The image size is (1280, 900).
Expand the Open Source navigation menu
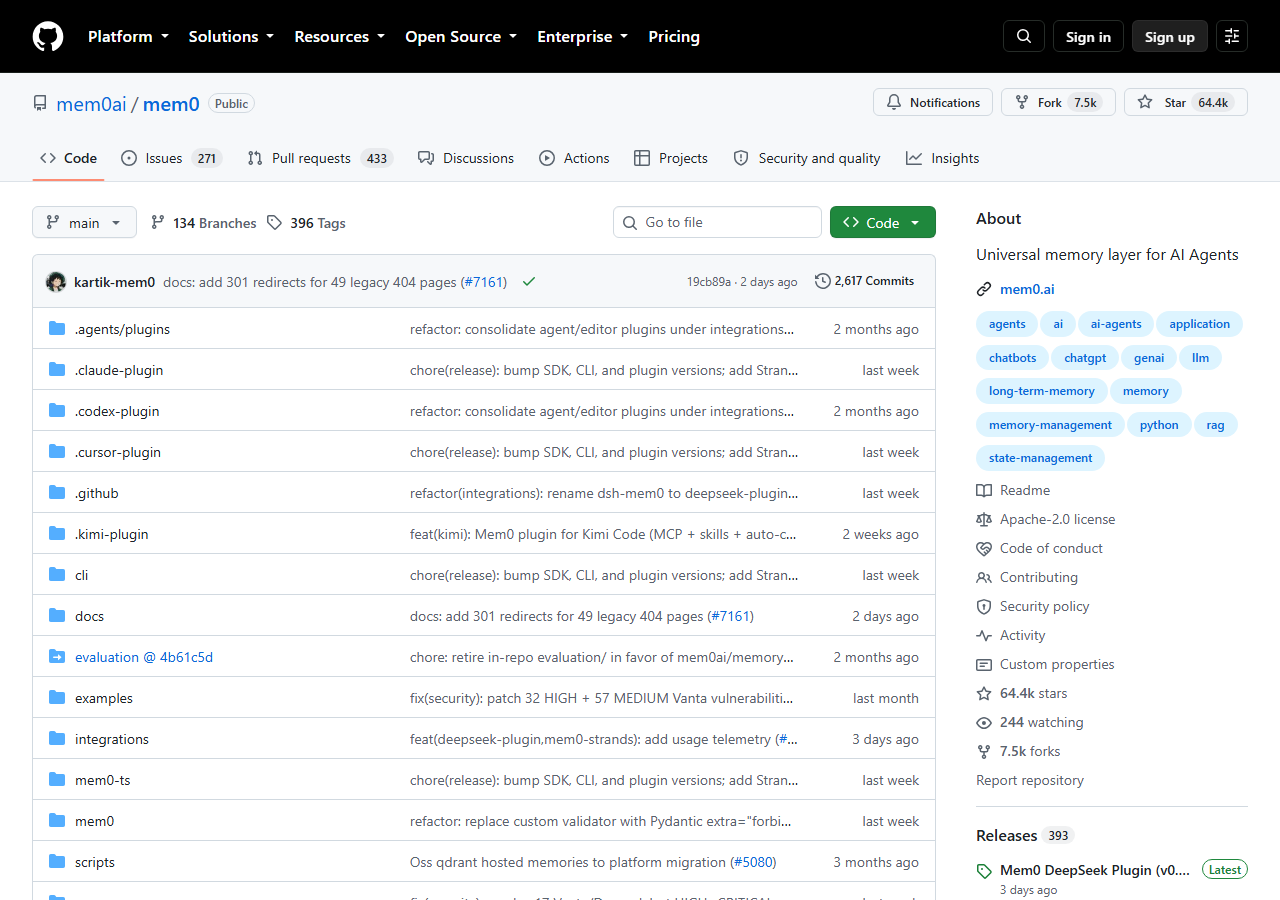461,36
